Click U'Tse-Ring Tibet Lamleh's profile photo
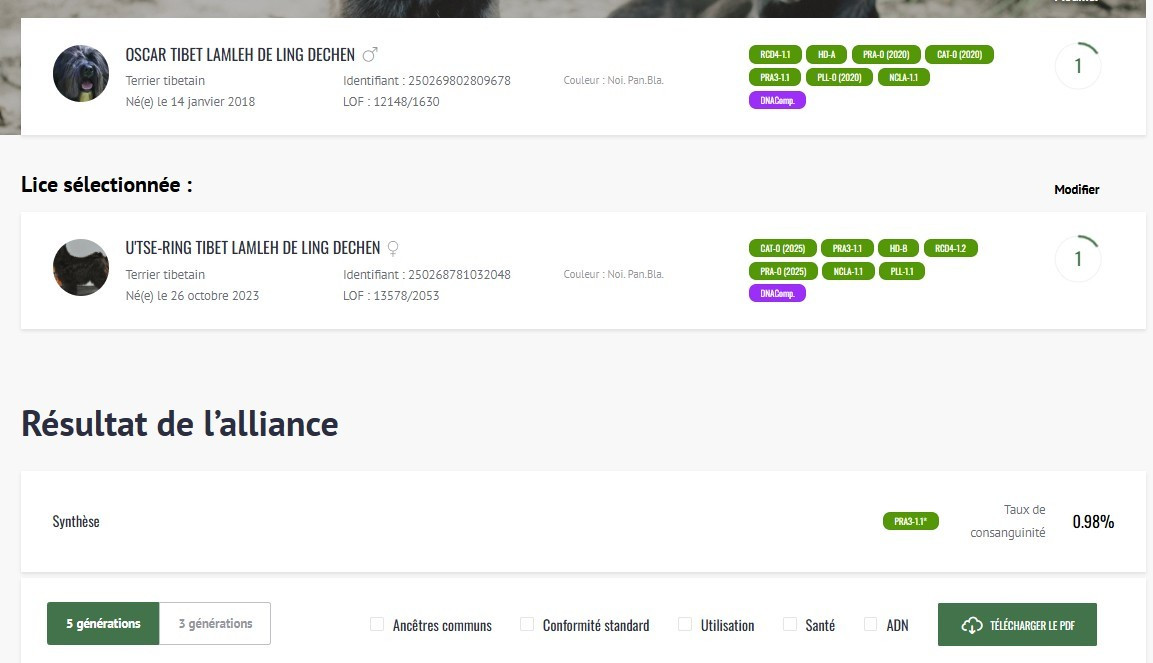1153x663 pixels. pos(81,267)
